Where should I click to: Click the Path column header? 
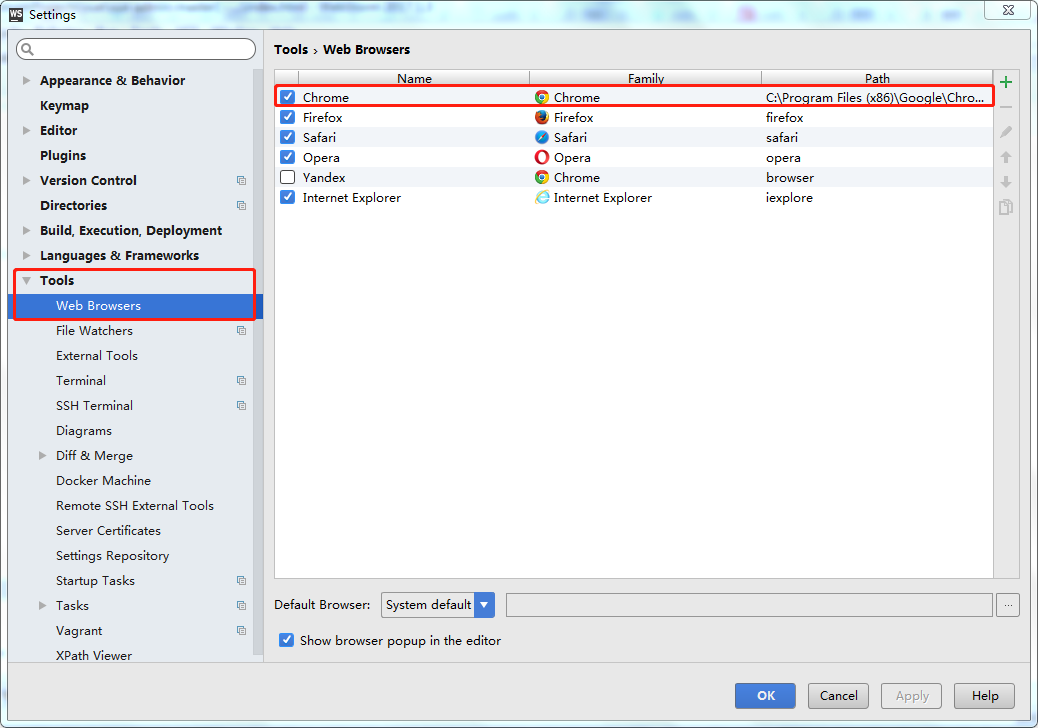(x=877, y=78)
